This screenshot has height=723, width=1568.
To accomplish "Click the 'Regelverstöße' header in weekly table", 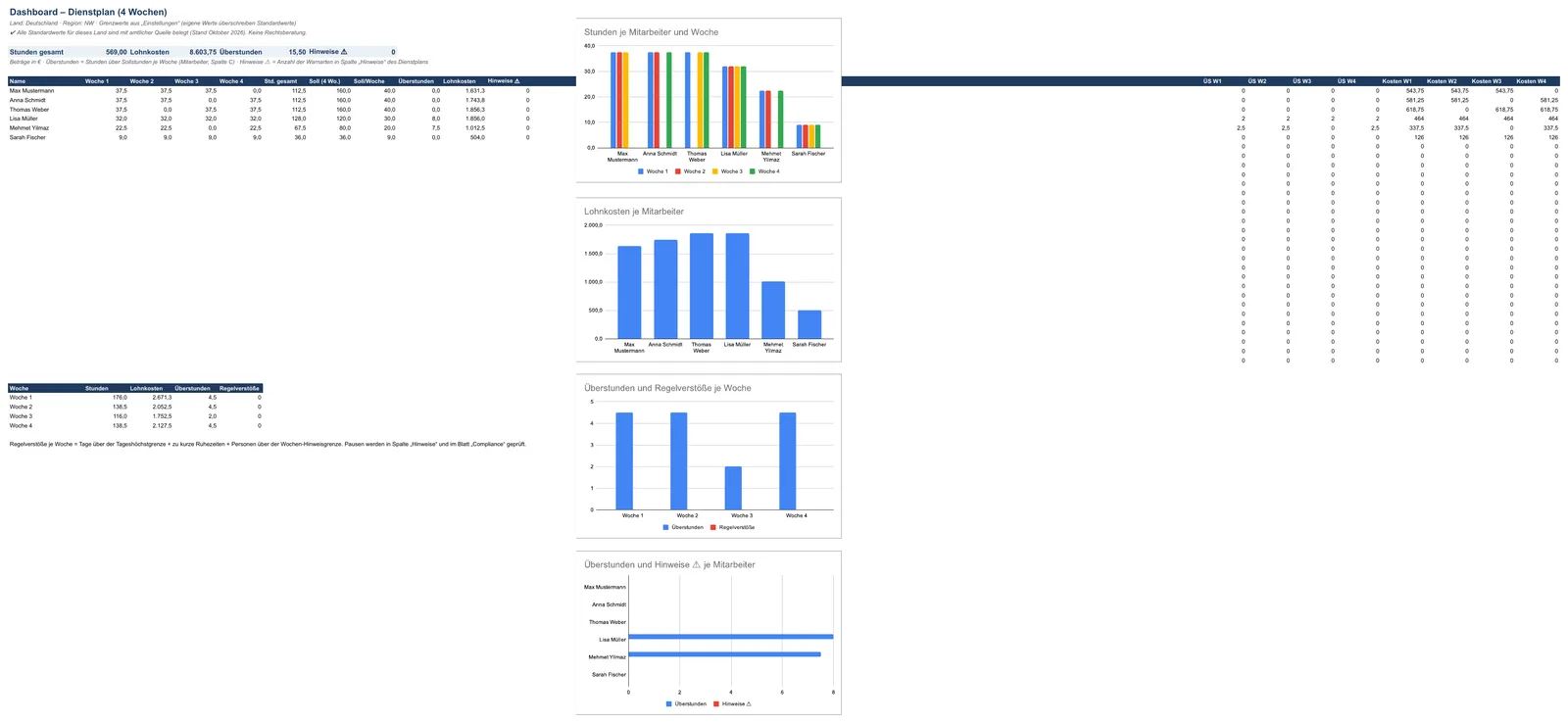I will coord(240,389).
